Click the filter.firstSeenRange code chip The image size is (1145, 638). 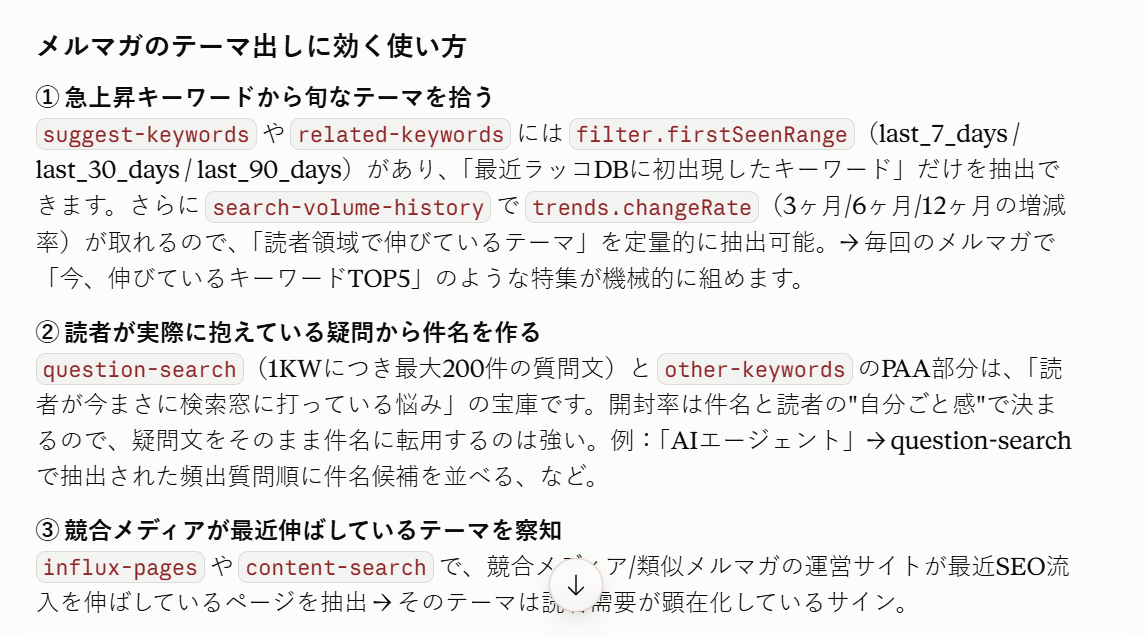click(711, 134)
